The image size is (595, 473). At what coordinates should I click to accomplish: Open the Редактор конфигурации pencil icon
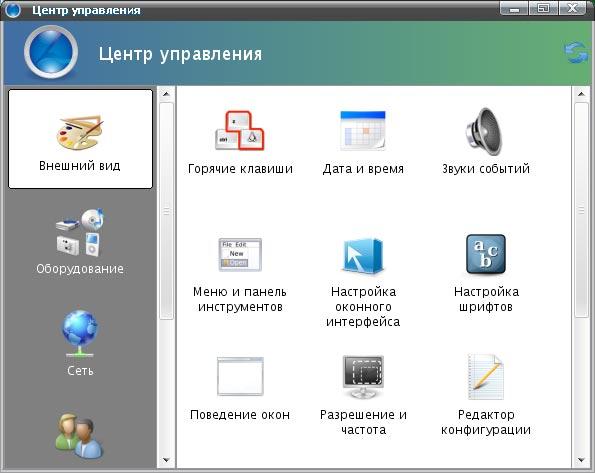coord(486,377)
